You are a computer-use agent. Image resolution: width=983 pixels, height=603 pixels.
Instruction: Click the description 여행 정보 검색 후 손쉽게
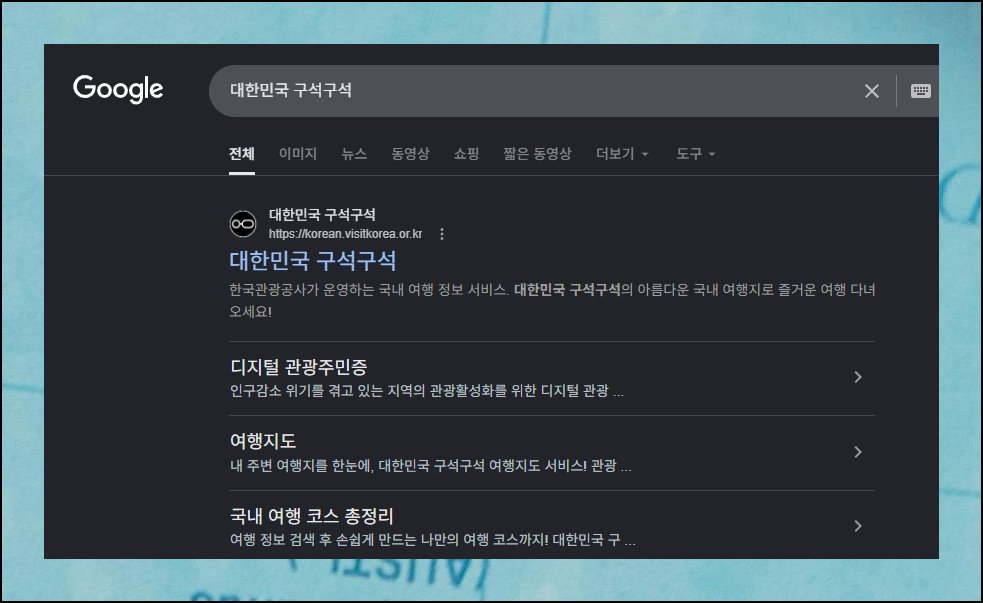(x=433, y=540)
